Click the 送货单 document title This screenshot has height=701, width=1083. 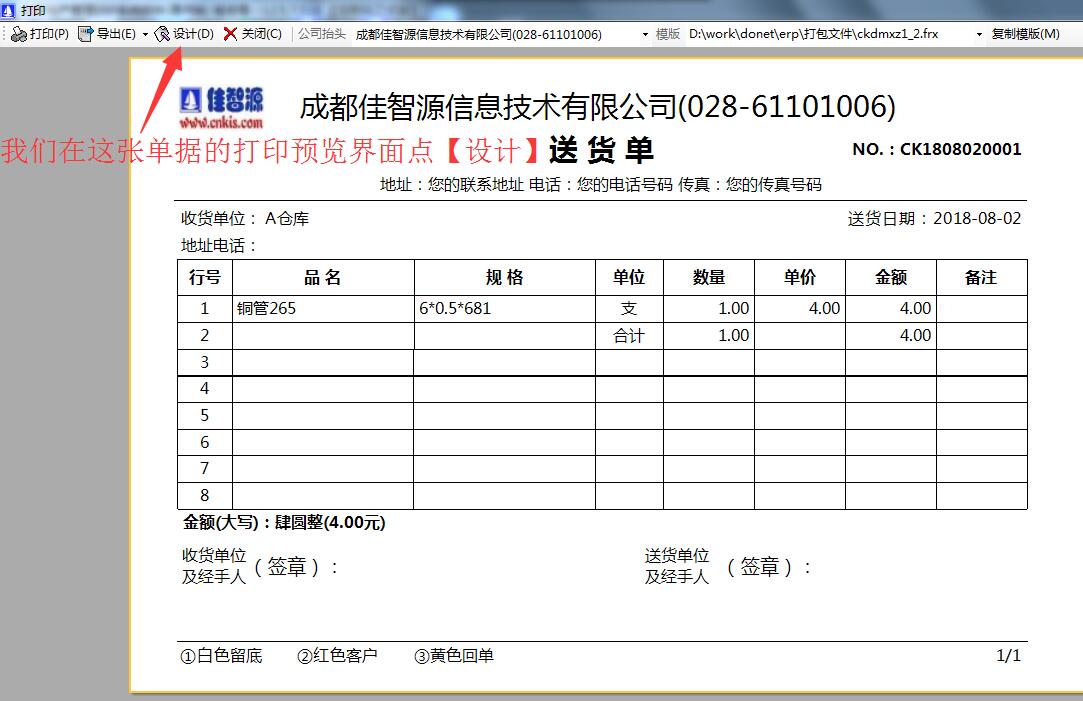pos(599,150)
